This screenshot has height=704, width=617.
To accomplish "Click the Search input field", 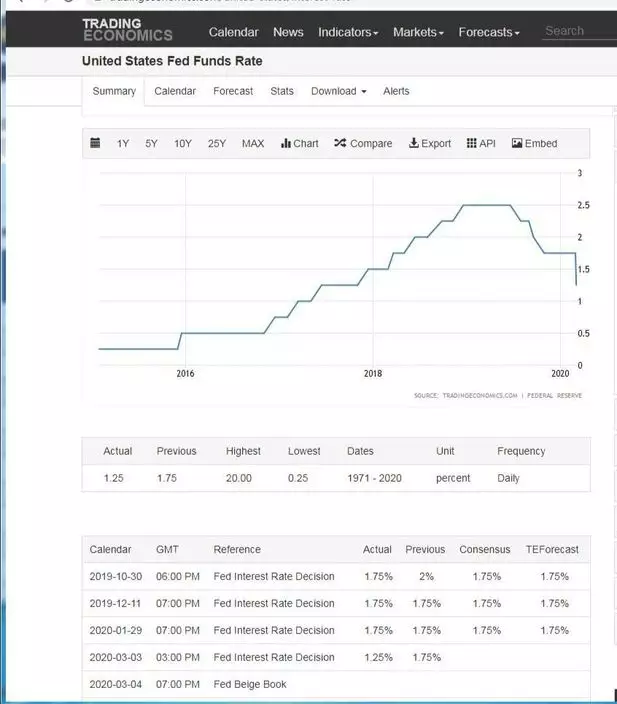I will [578, 31].
